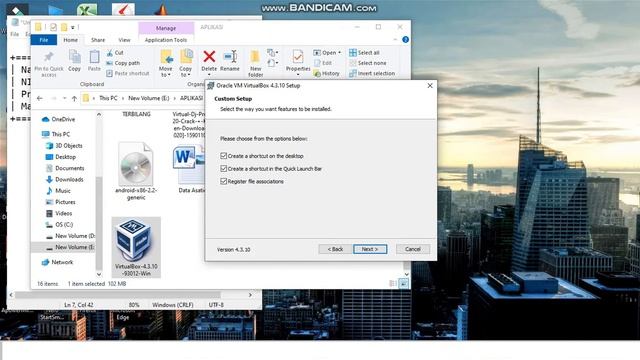Click Pin to Quick access icon
The width and height of the screenshot is (640, 360).
pos(49,63)
